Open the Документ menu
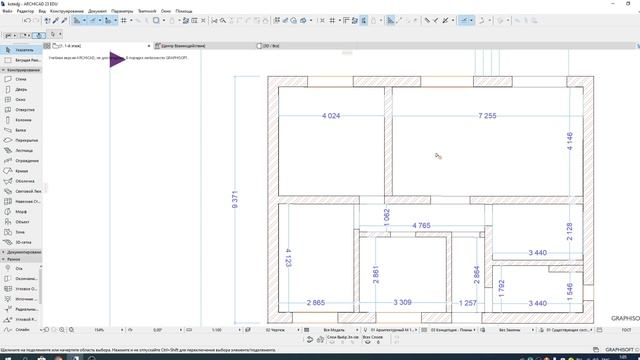This screenshot has height=360, width=640. point(97,11)
